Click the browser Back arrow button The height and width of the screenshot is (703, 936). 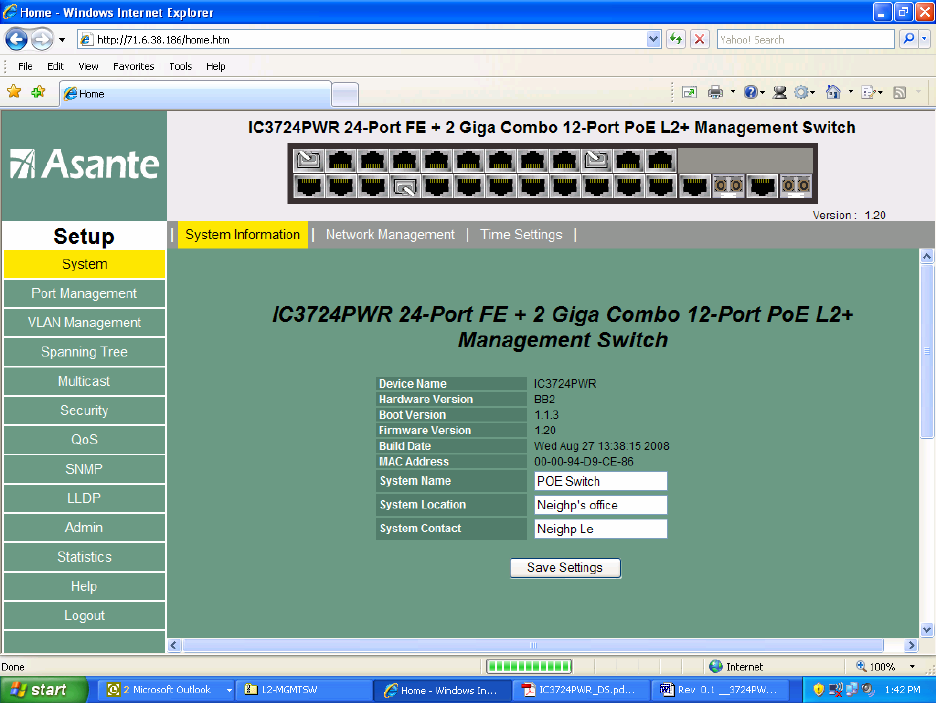point(17,40)
